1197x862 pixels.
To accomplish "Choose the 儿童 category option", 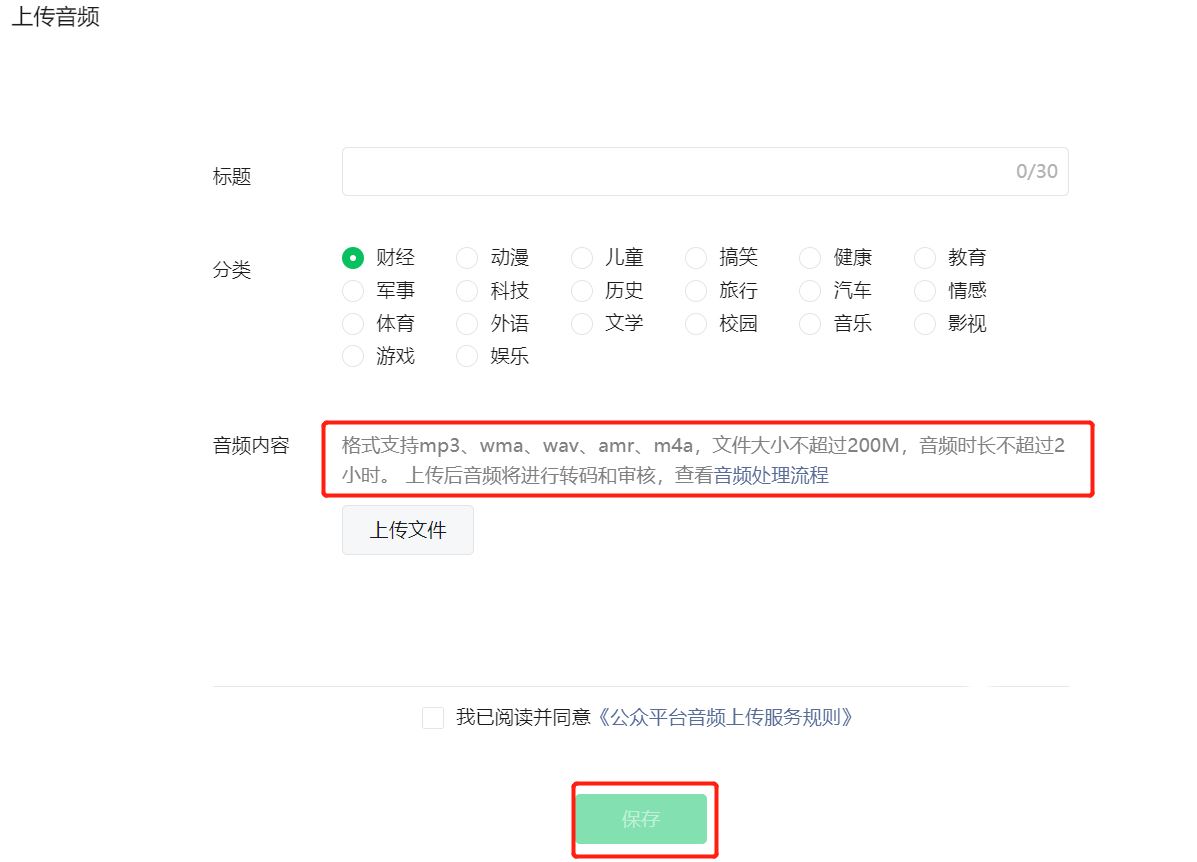I will tap(582, 258).
